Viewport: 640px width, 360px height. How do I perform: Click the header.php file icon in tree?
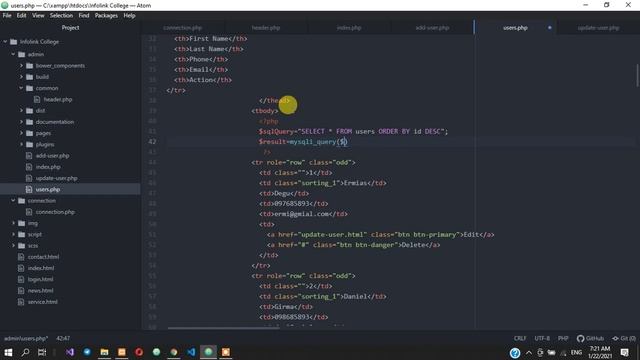(x=37, y=100)
